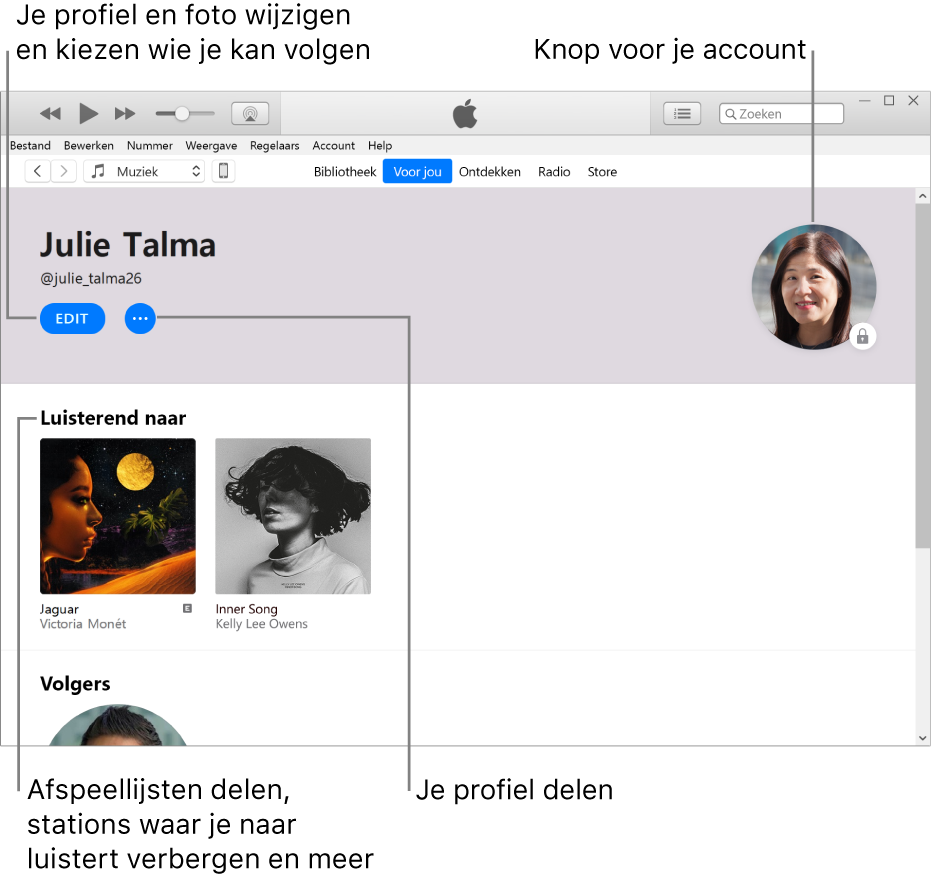Open the Help menu
The height and width of the screenshot is (880, 931).
(380, 145)
